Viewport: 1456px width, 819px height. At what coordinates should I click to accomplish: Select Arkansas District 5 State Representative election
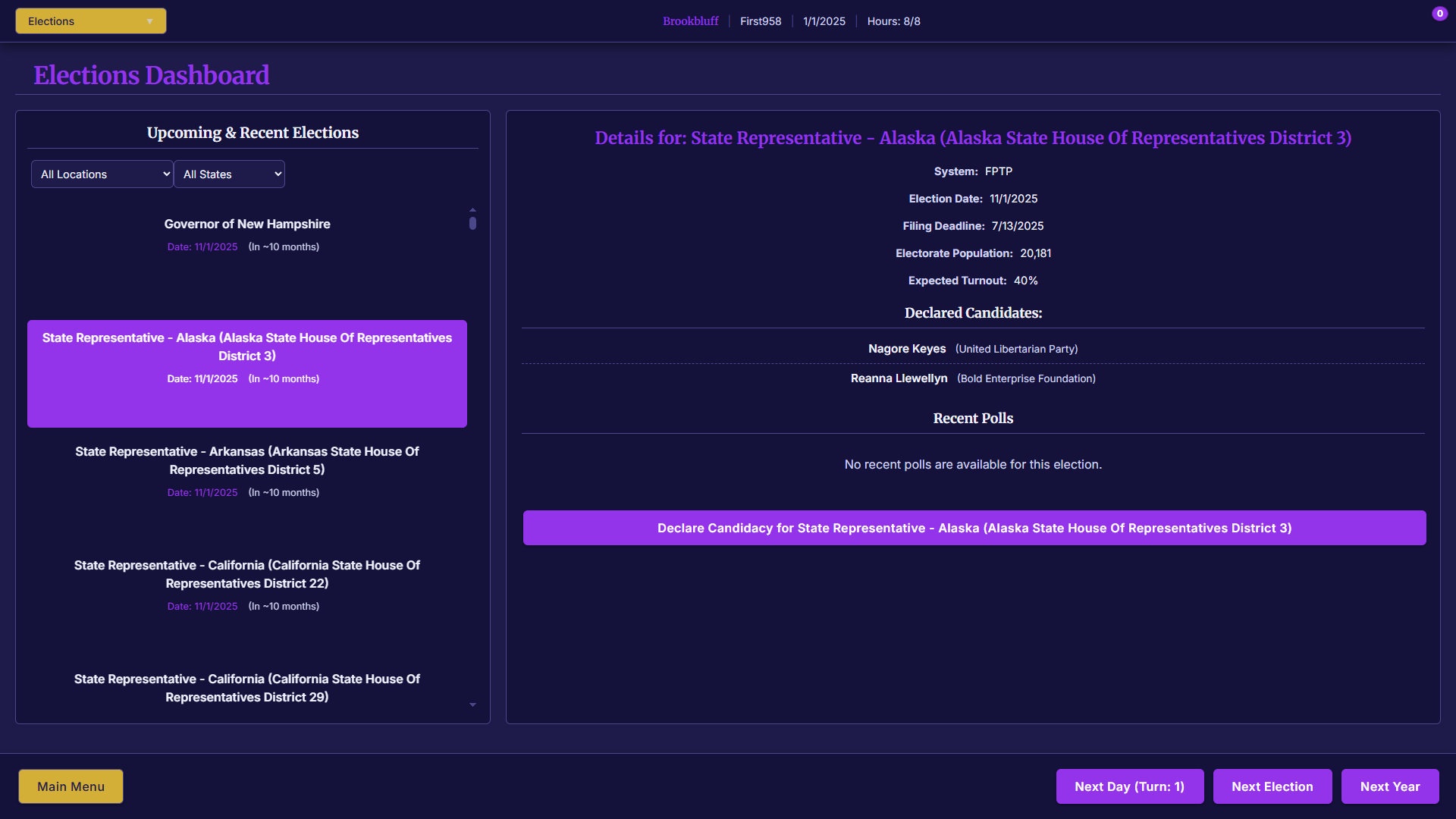[246, 471]
